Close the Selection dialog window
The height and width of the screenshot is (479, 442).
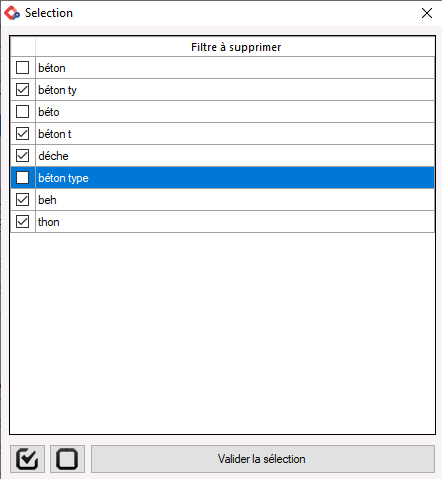(427, 13)
